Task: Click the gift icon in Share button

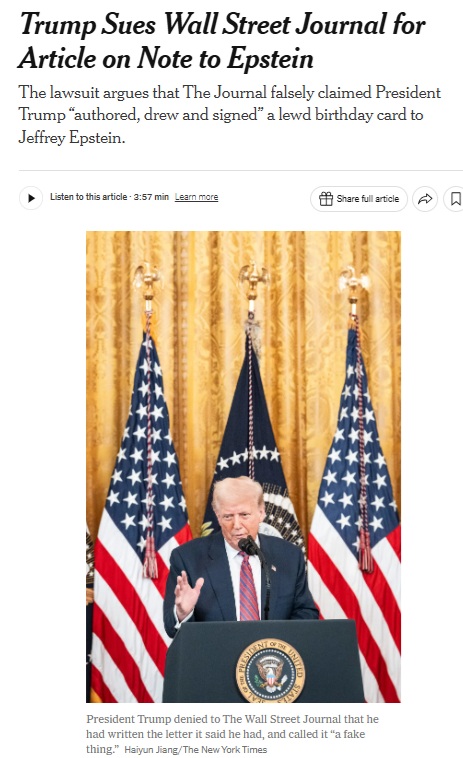Action: click(x=326, y=199)
